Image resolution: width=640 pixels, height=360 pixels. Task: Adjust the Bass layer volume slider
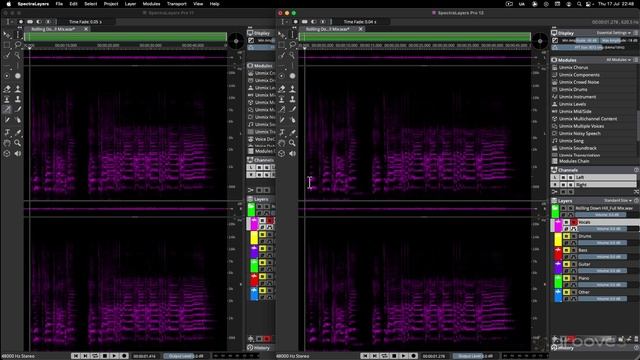pos(602,257)
